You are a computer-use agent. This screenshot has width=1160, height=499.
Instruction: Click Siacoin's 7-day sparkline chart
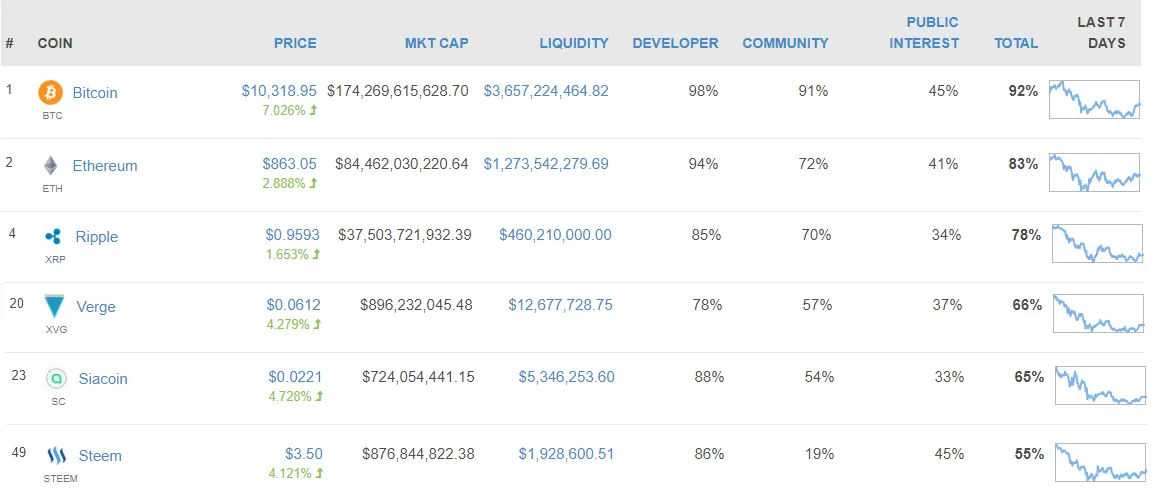click(x=1101, y=385)
